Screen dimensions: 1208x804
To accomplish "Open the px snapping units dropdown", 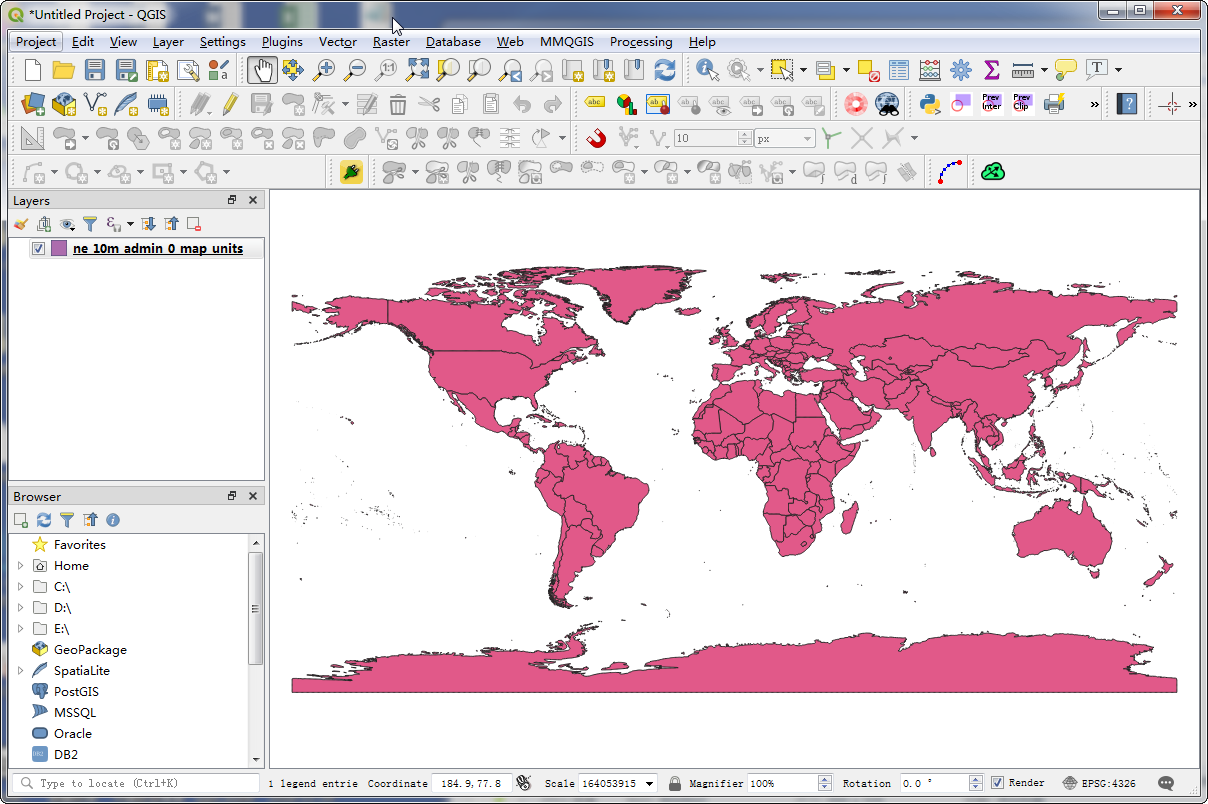I will (x=808, y=139).
